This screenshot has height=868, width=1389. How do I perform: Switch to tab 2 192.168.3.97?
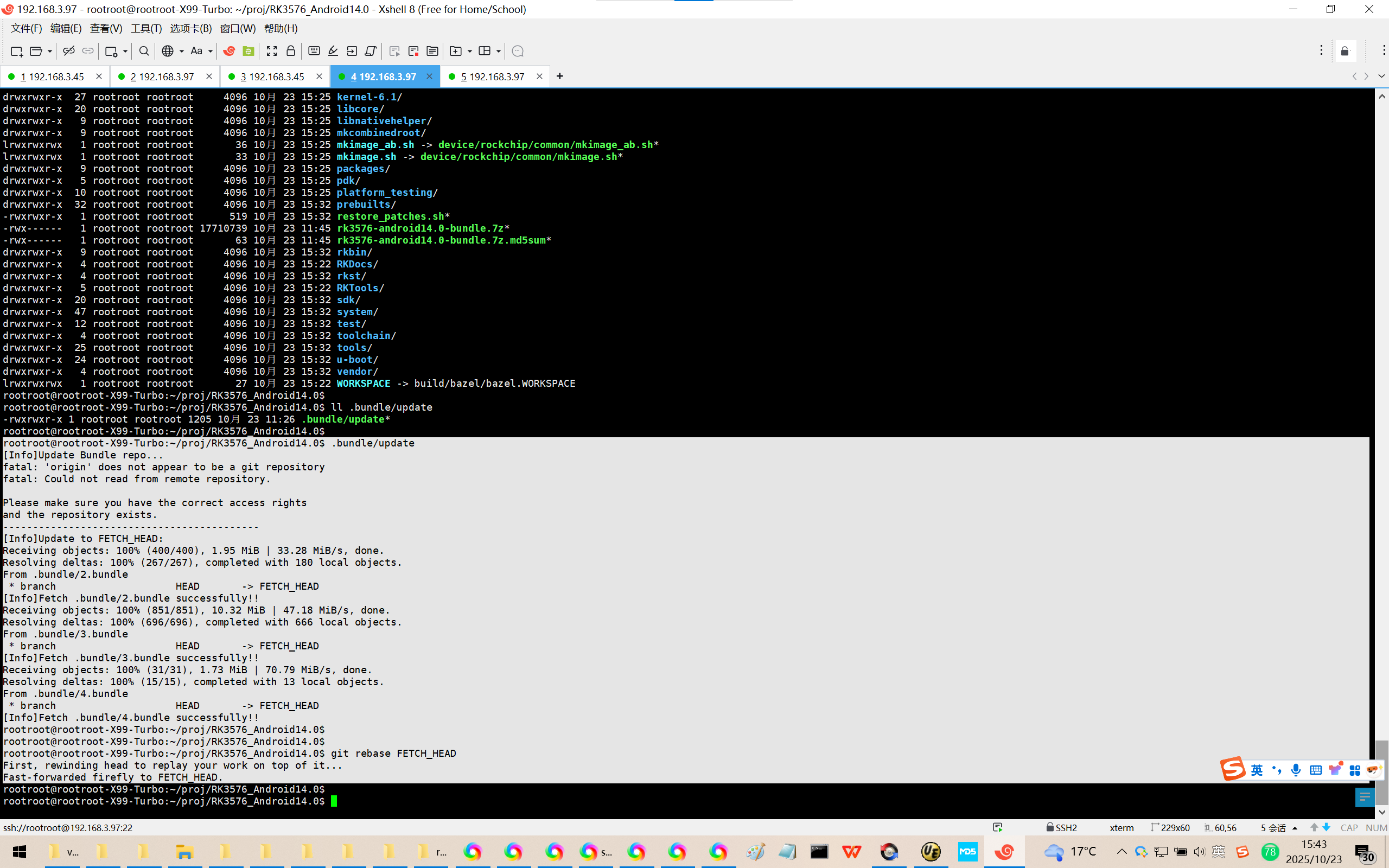[162, 76]
